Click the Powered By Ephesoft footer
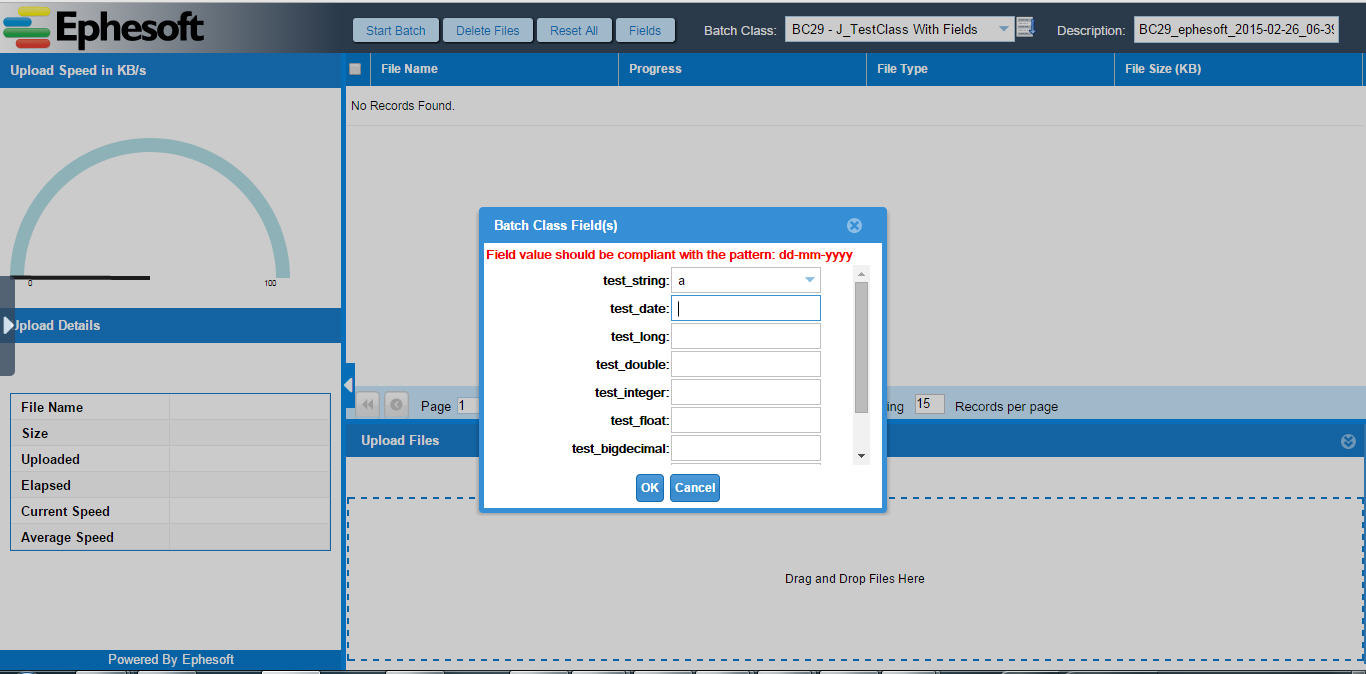Image resolution: width=1366 pixels, height=674 pixels. pos(171,660)
